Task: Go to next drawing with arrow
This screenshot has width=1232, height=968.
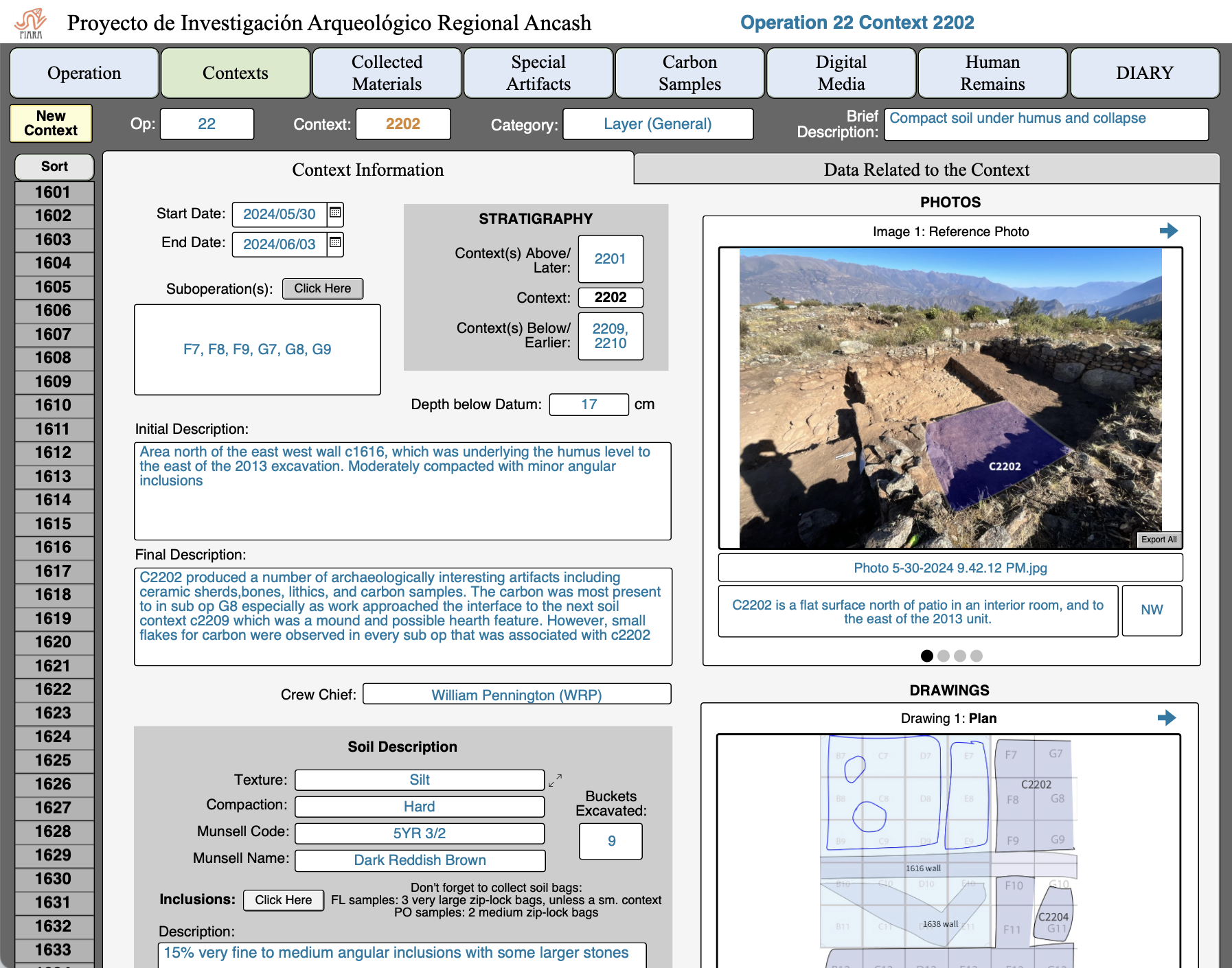Action: click(1166, 718)
